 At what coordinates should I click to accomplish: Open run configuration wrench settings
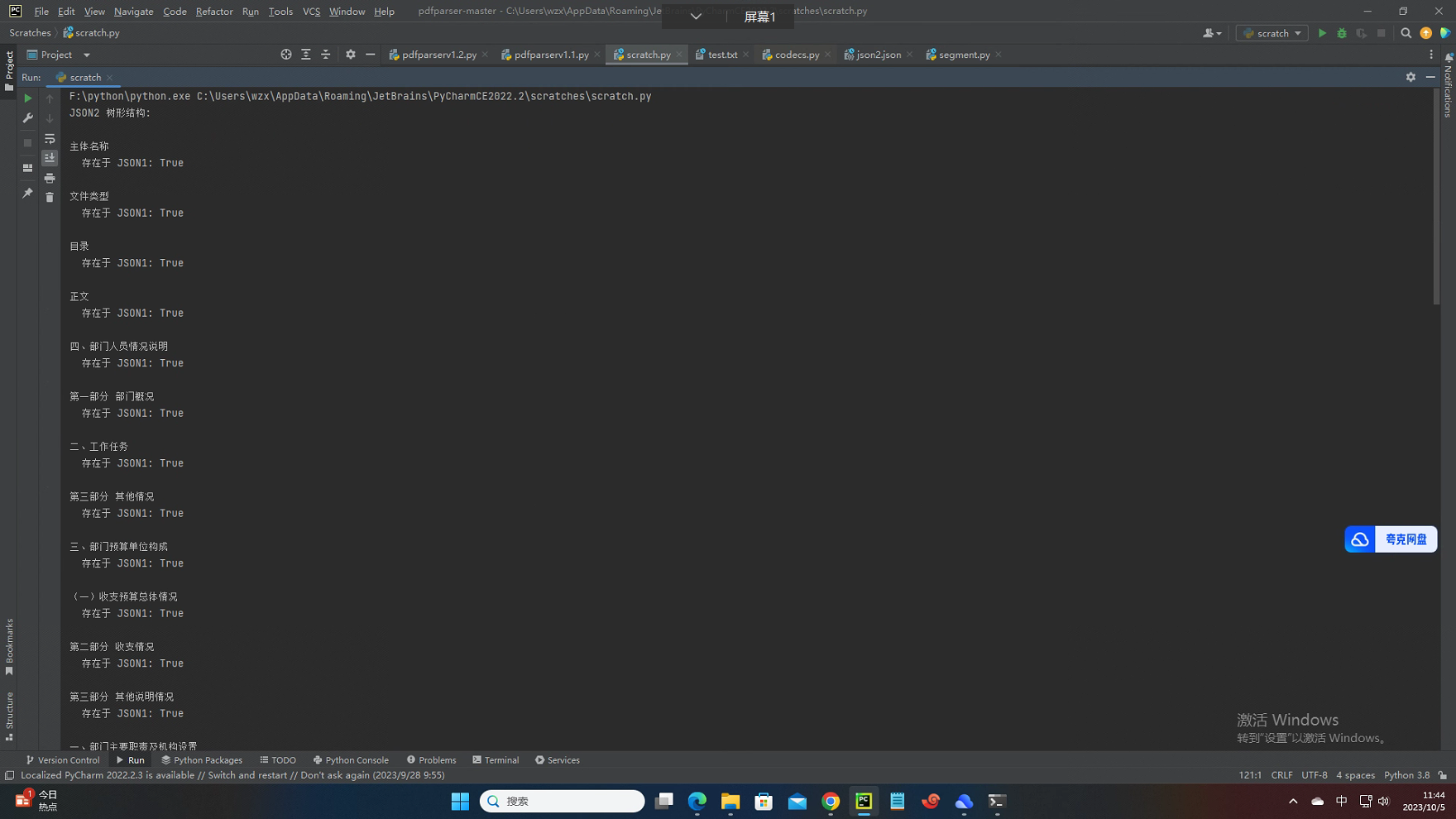click(27, 118)
